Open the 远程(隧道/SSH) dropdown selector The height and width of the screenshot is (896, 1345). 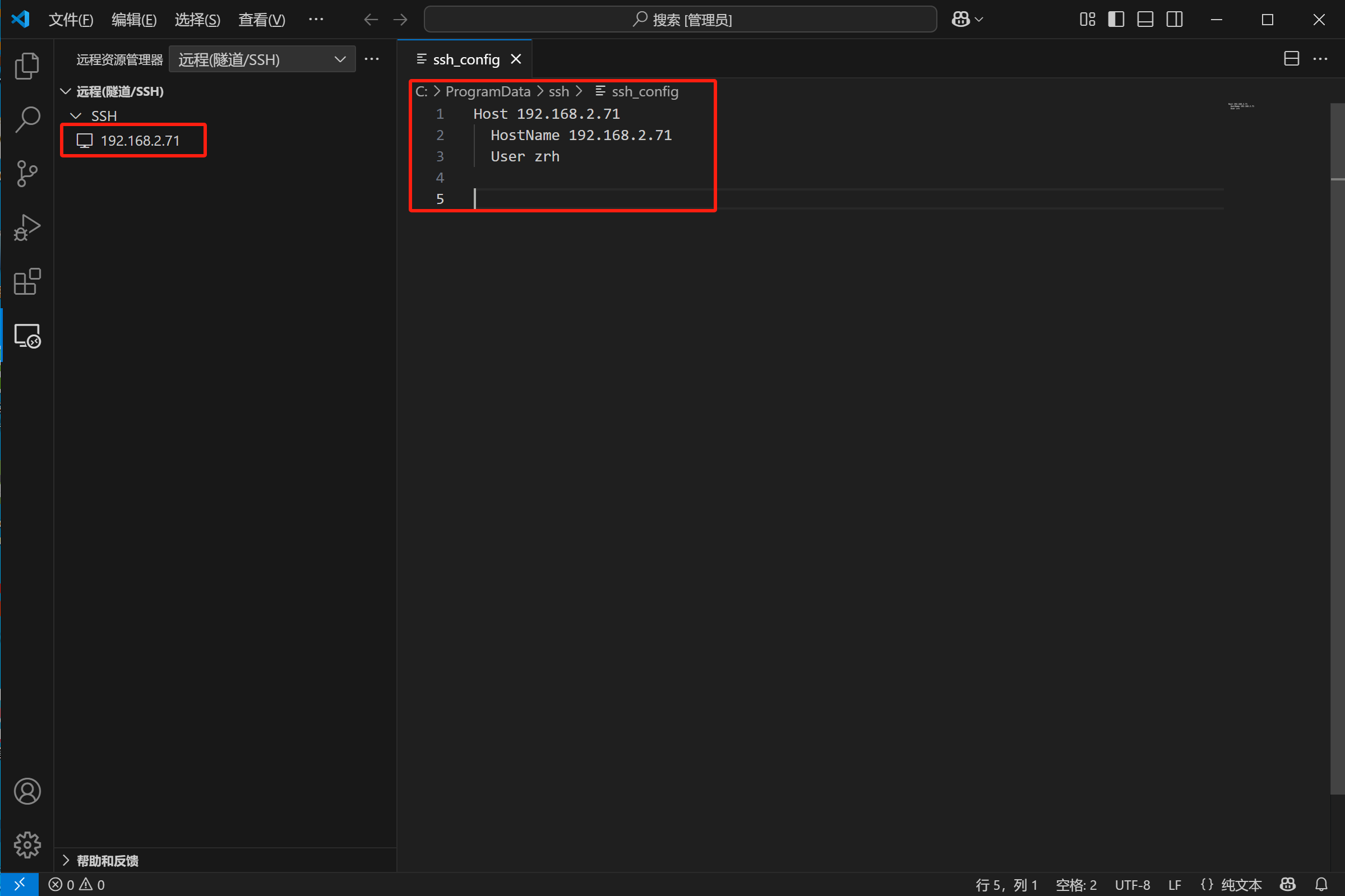262,59
